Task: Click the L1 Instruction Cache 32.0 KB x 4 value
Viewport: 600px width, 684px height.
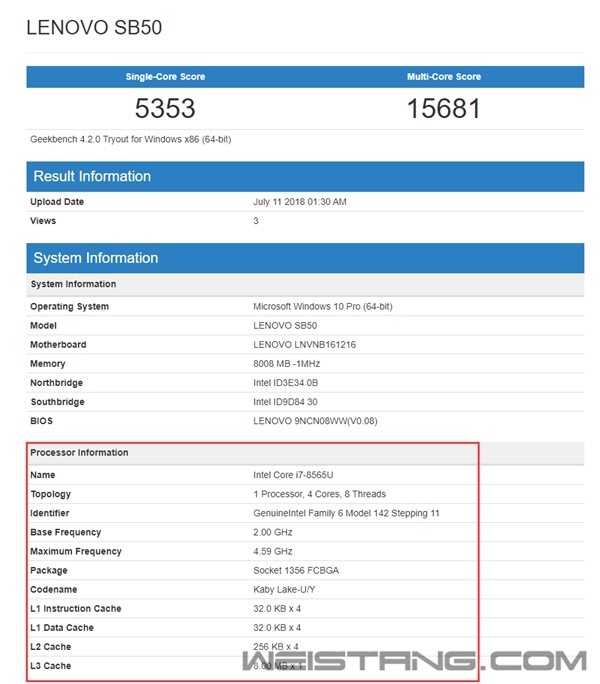Action: (x=277, y=609)
